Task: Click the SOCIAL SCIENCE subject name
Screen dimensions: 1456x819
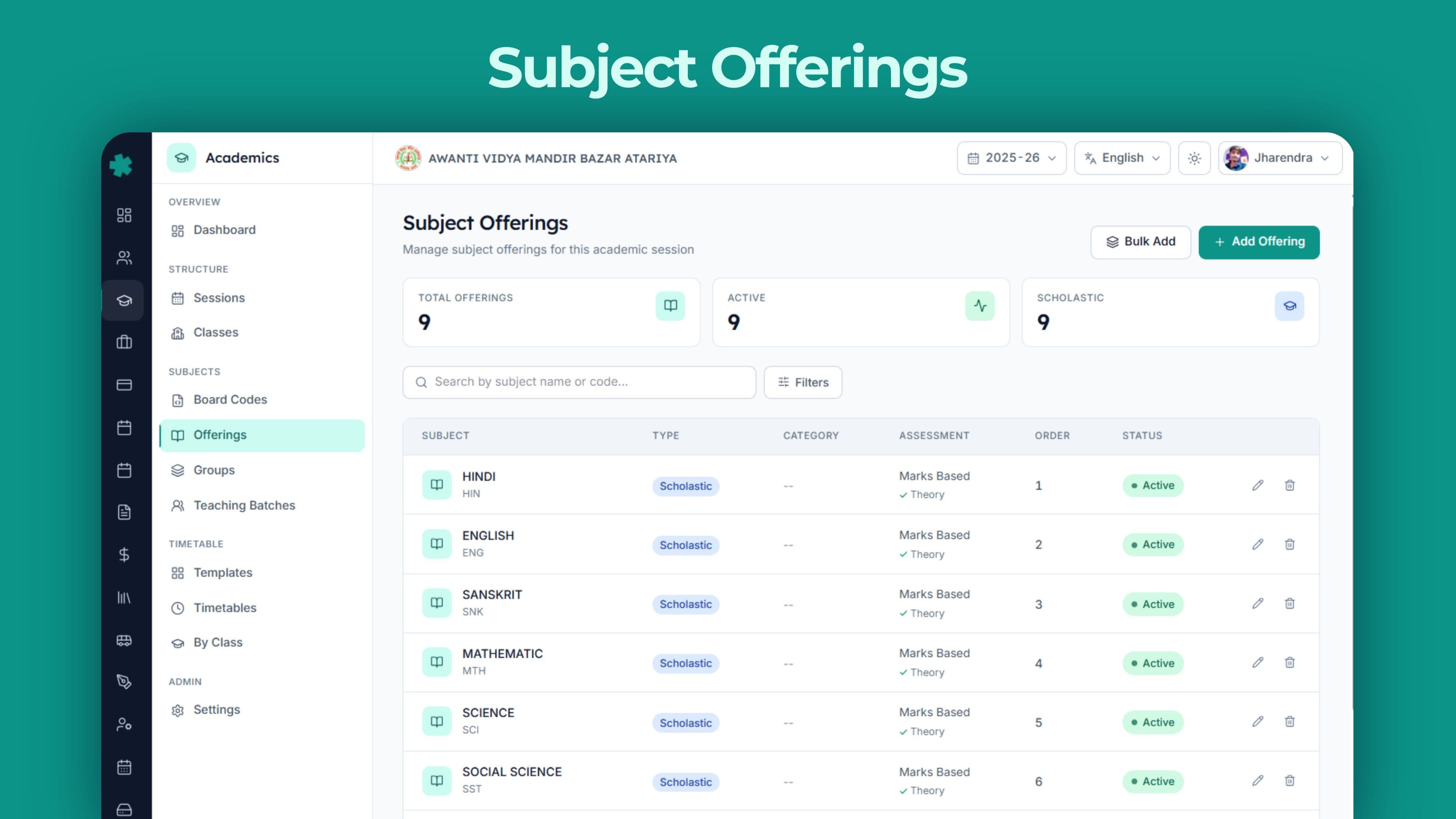Action: pos(511,772)
